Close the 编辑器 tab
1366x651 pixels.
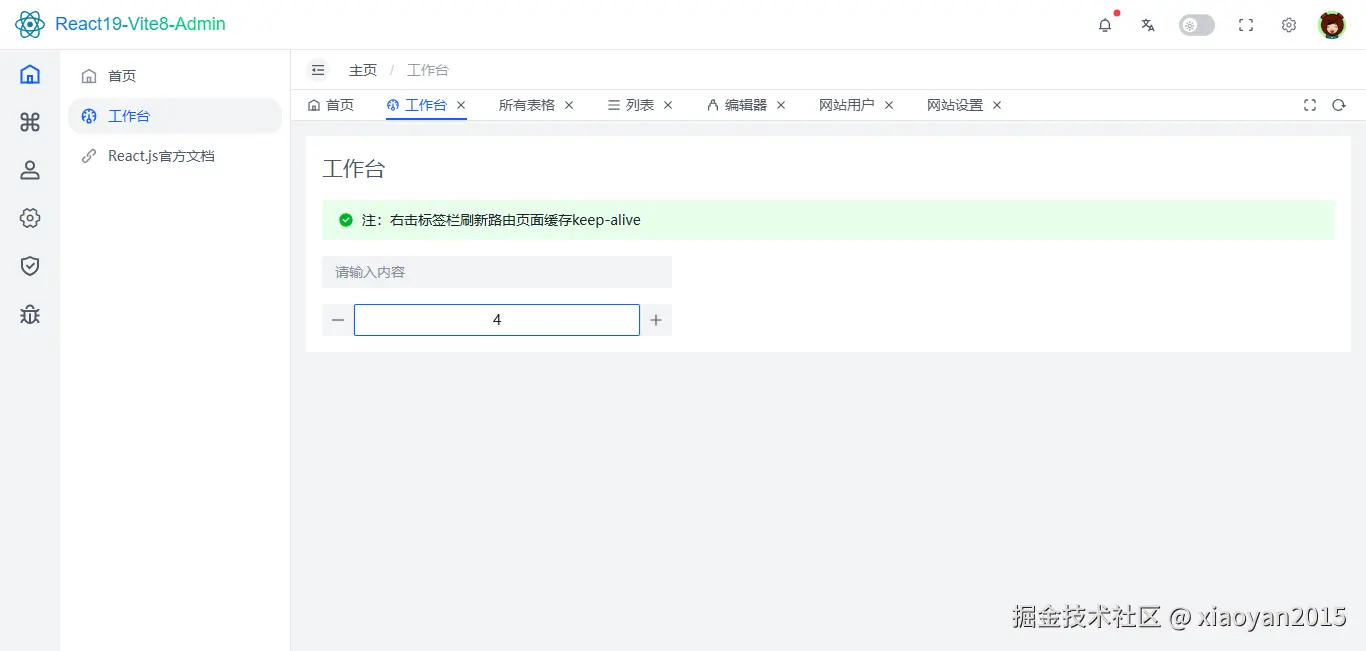pyautogui.click(x=781, y=105)
